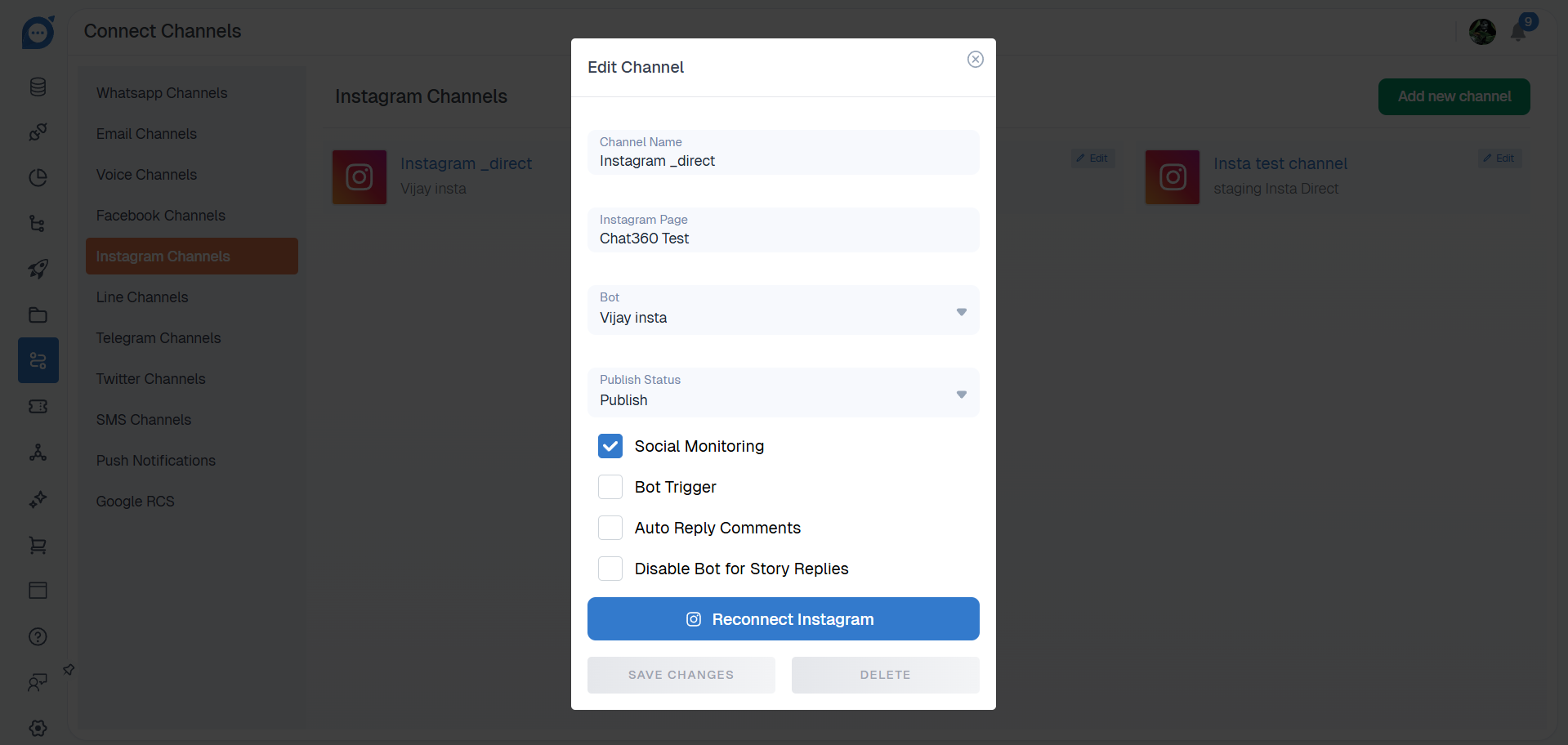Open the sparkle AI icon in sidebar
The height and width of the screenshot is (745, 1568).
pos(38,499)
